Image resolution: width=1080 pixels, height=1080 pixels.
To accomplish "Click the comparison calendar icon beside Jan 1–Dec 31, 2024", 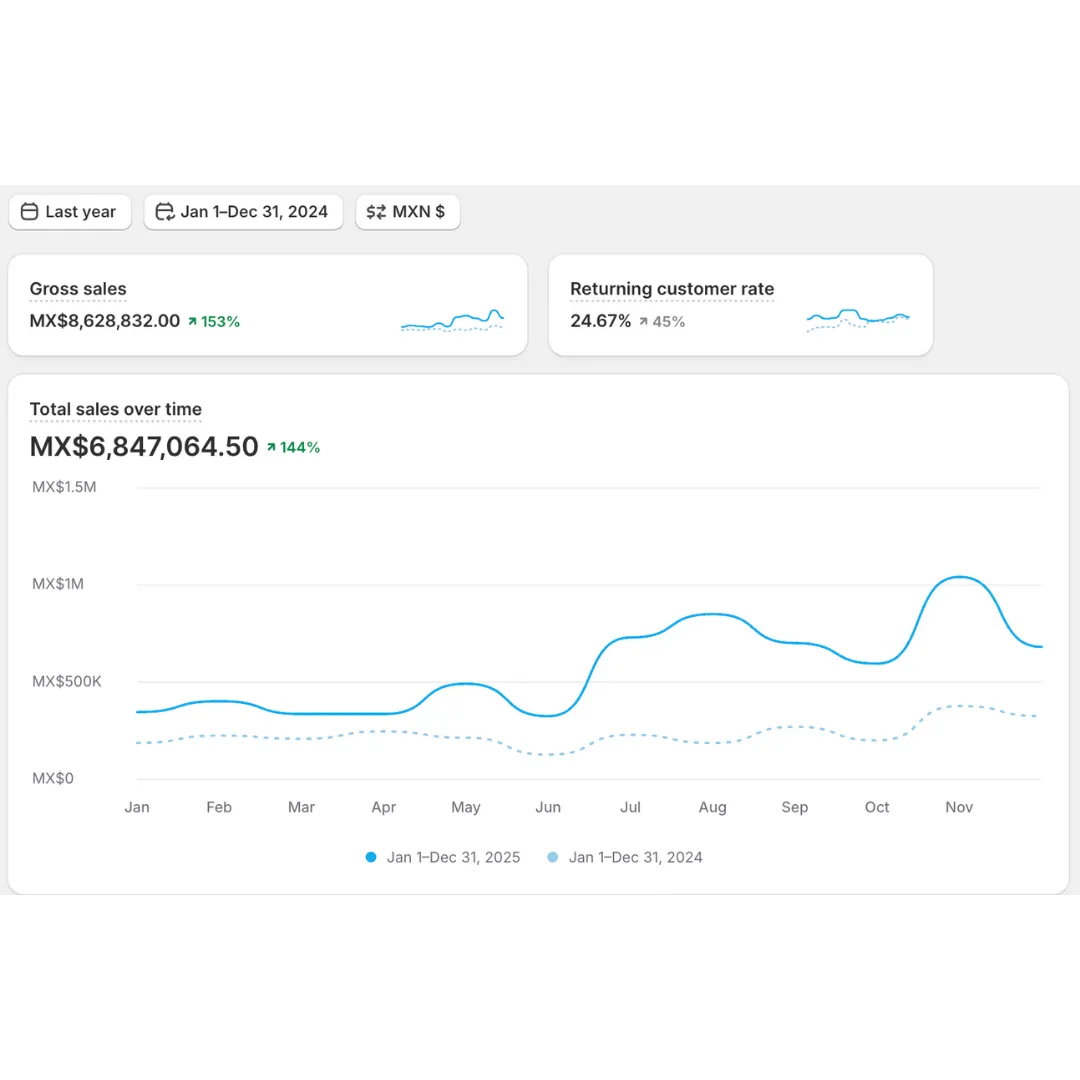I will coord(165,212).
